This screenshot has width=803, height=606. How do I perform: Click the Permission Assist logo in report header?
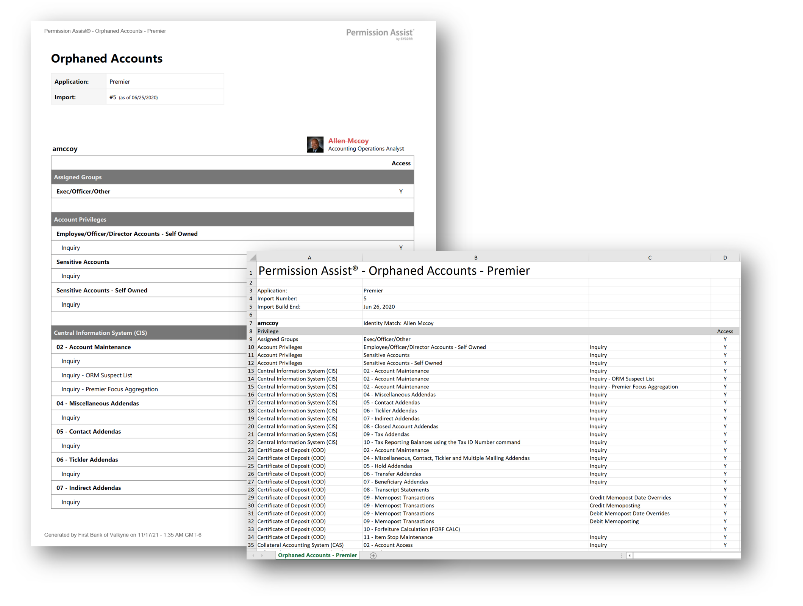[x=379, y=34]
